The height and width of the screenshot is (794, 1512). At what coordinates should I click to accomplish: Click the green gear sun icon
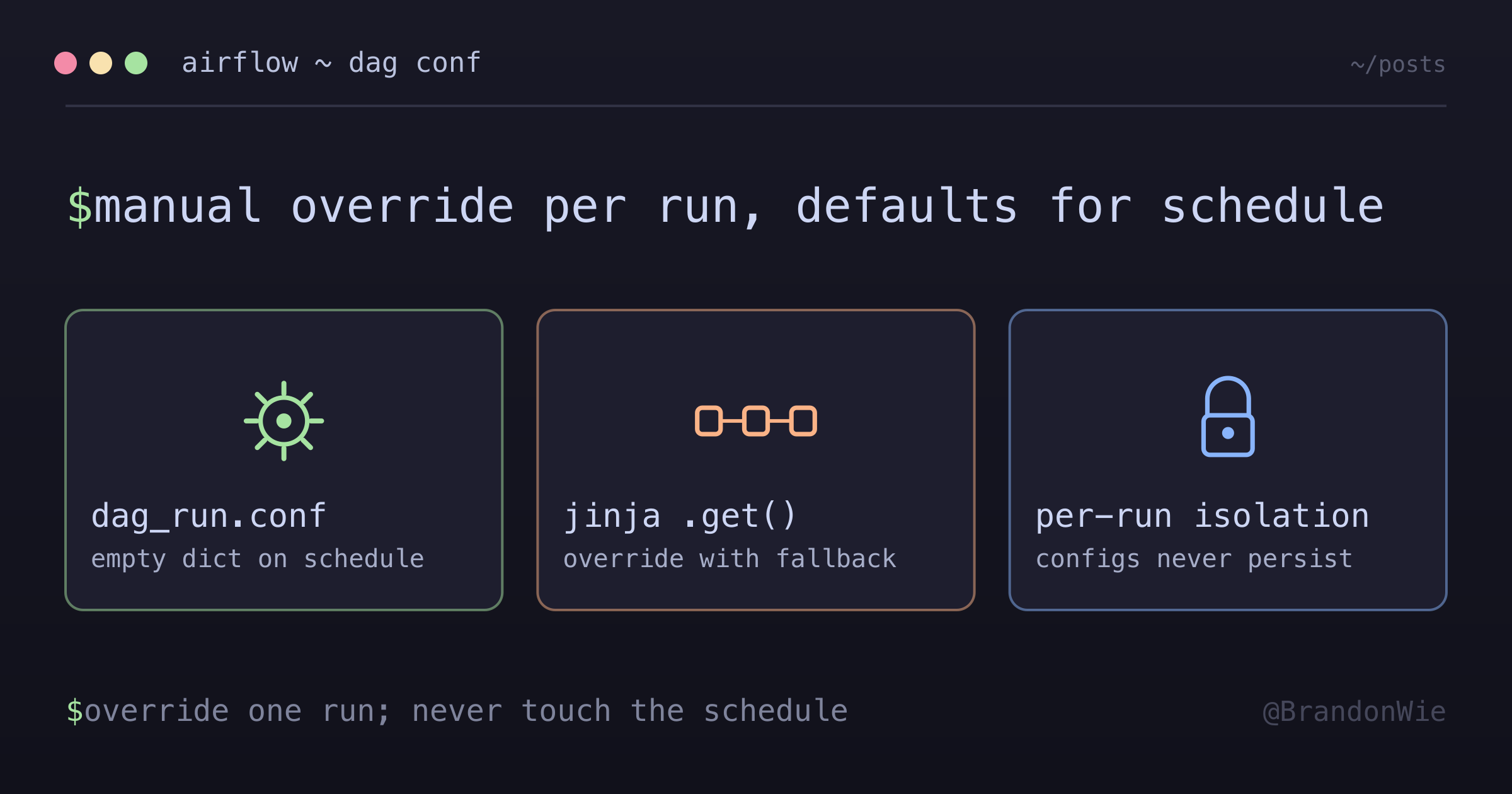click(x=284, y=421)
